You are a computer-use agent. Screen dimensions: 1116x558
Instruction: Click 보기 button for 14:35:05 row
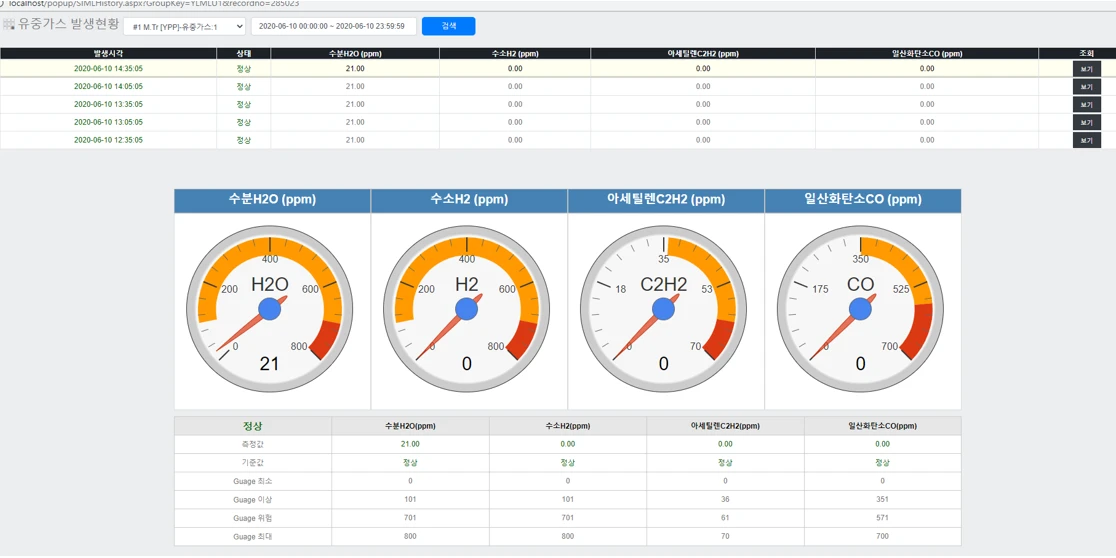point(1087,68)
